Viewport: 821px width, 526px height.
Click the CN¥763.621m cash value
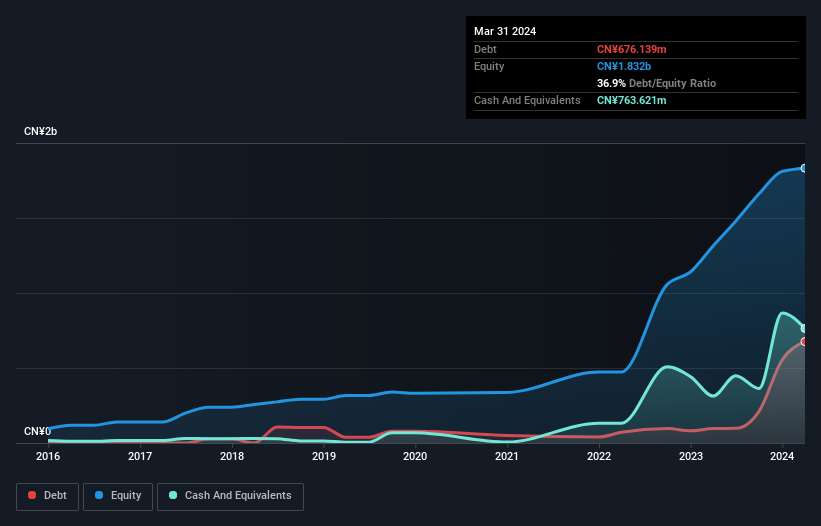(x=631, y=100)
